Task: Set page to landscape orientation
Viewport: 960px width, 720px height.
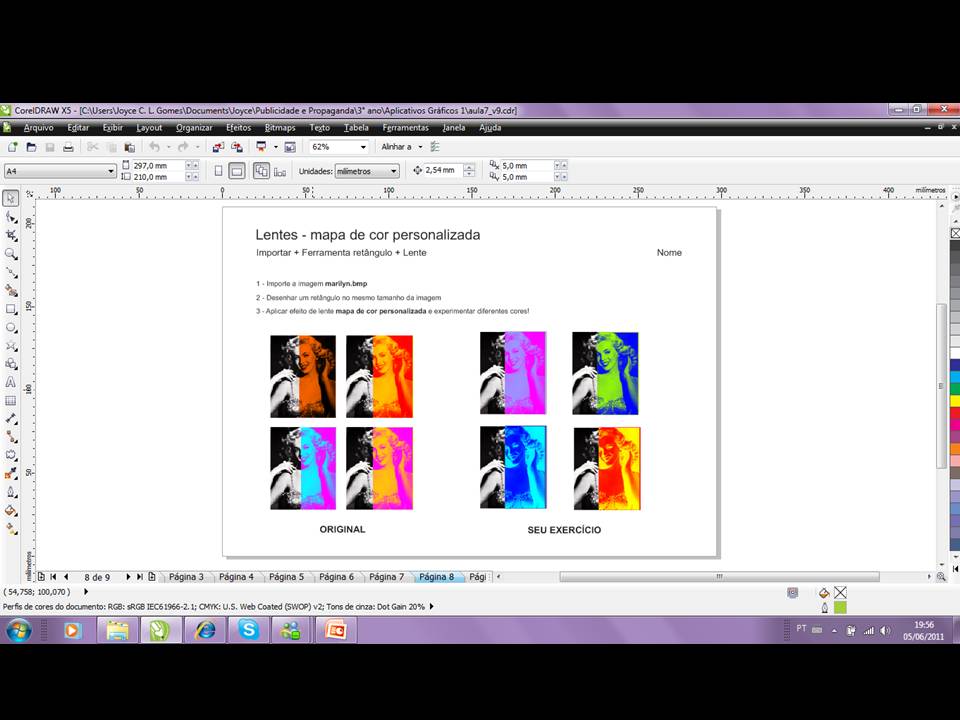Action: (237, 171)
